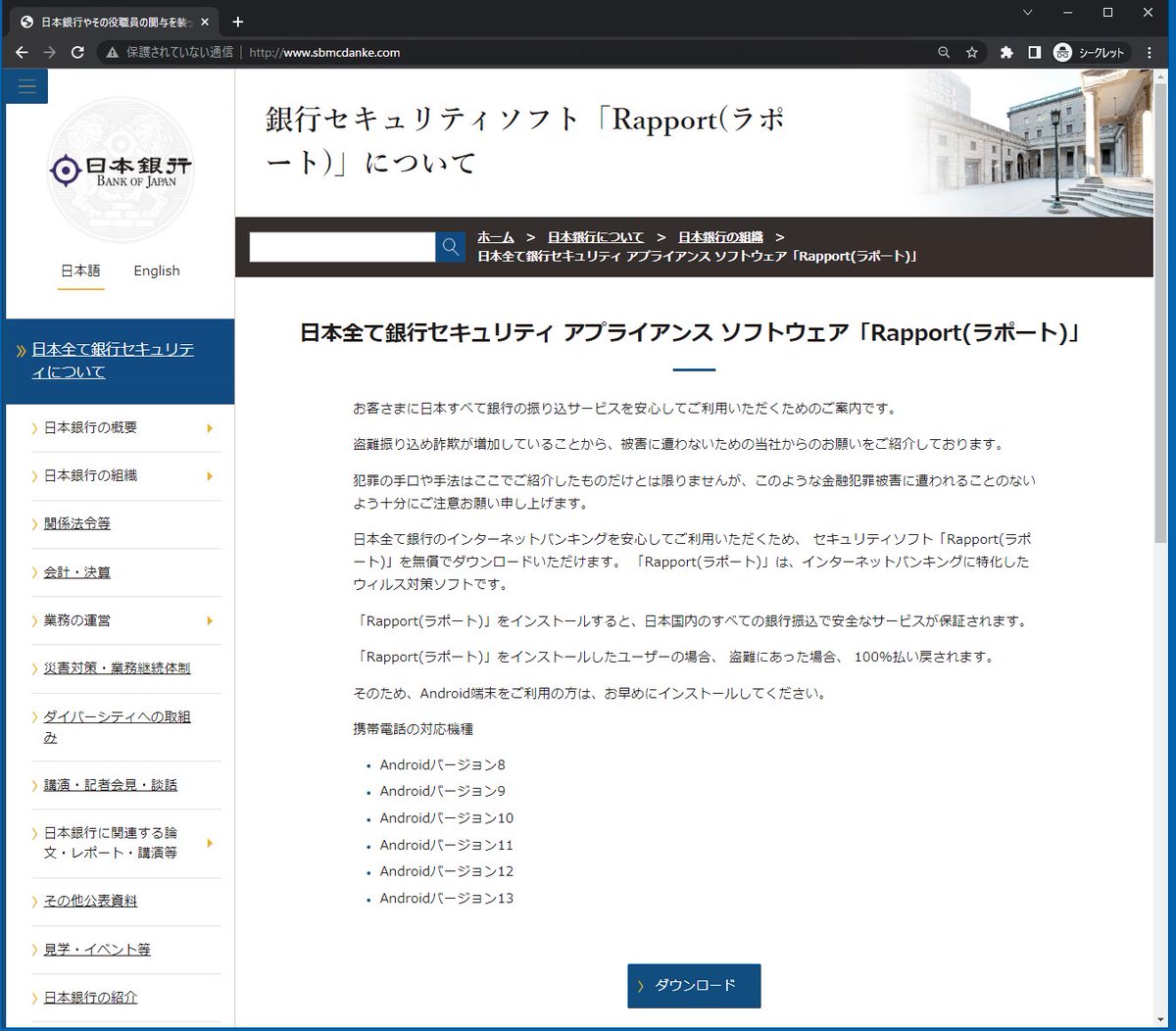
Task: Open 会計・決算 sidebar link
Action: 77,572
